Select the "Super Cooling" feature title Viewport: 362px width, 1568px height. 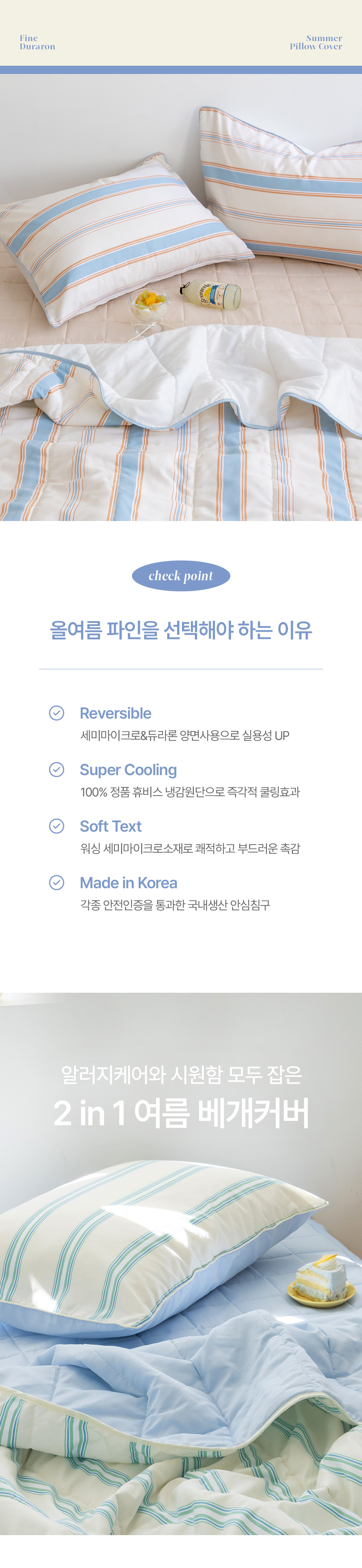(x=128, y=770)
